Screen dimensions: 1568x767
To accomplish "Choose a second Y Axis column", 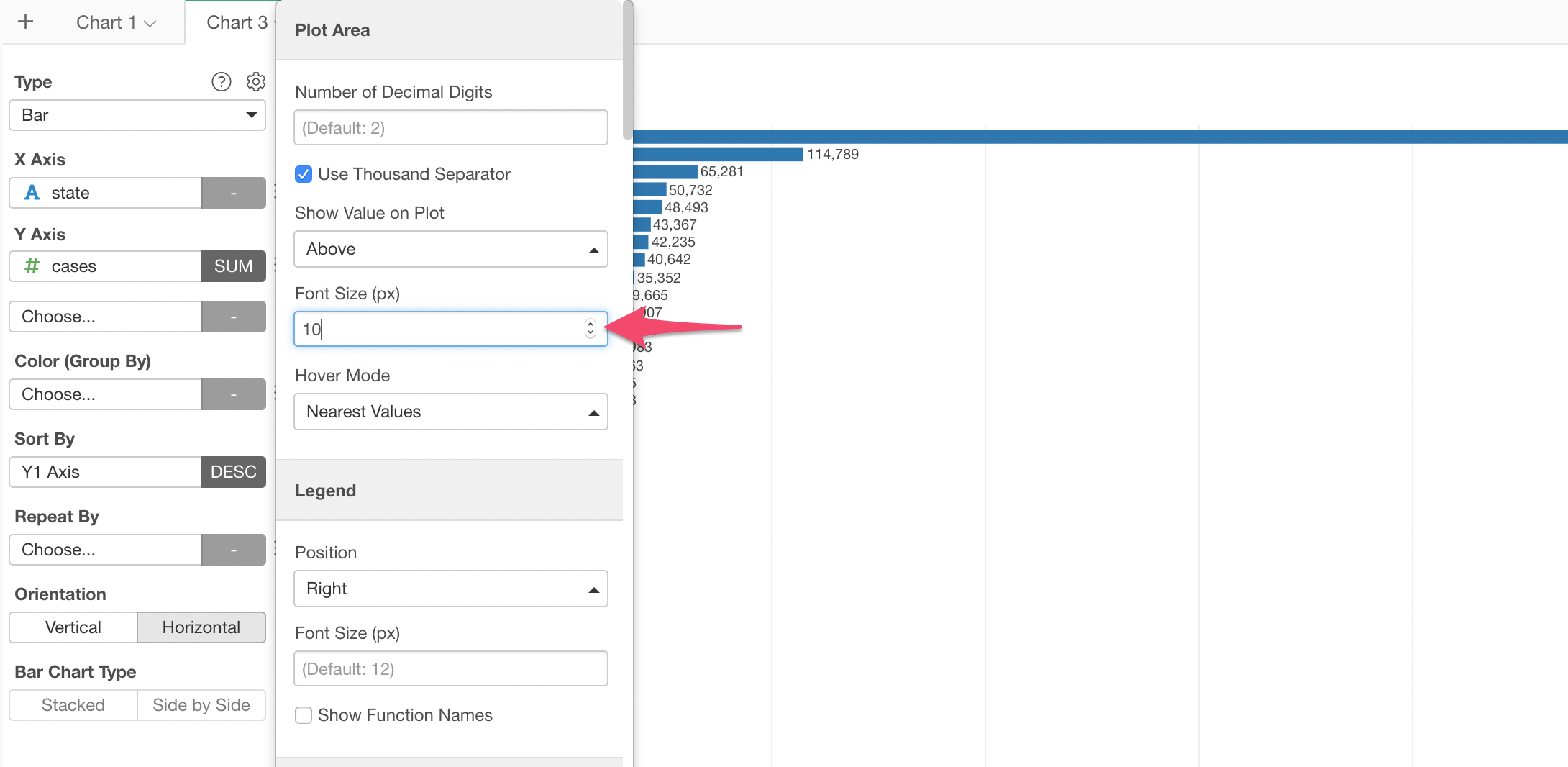I will click(106, 317).
